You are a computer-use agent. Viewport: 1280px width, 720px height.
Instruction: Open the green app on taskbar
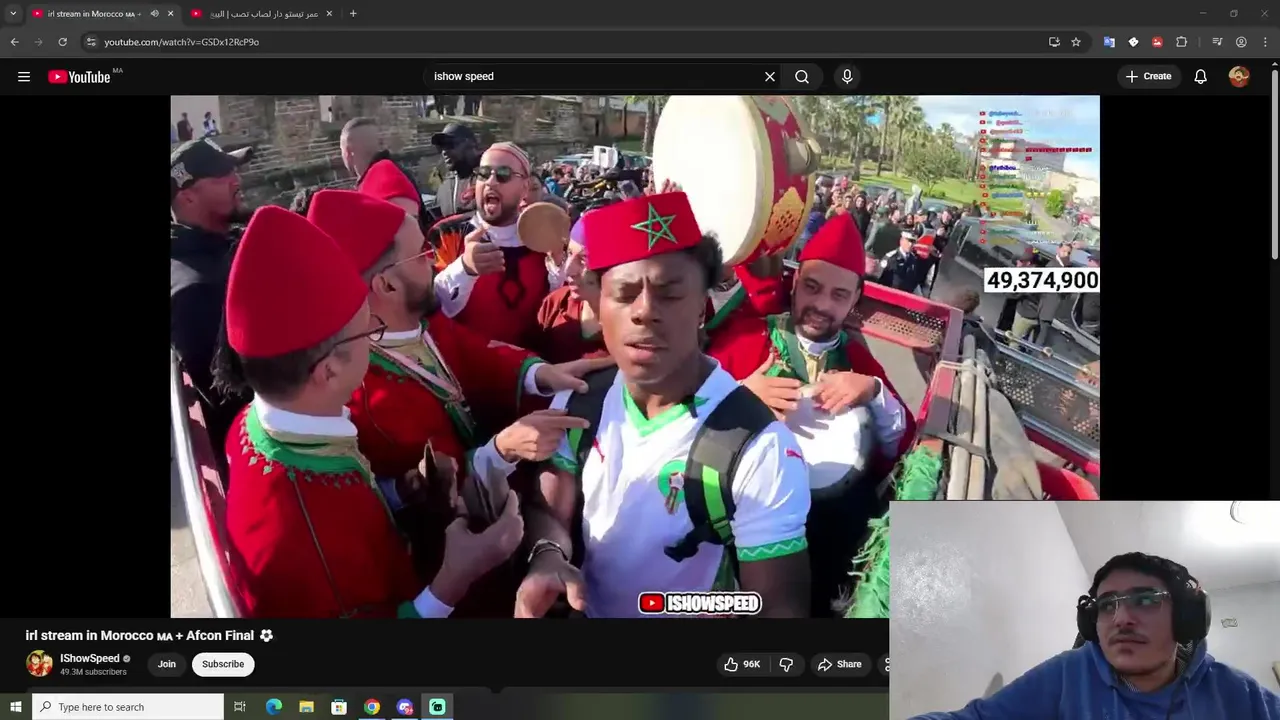[437, 707]
